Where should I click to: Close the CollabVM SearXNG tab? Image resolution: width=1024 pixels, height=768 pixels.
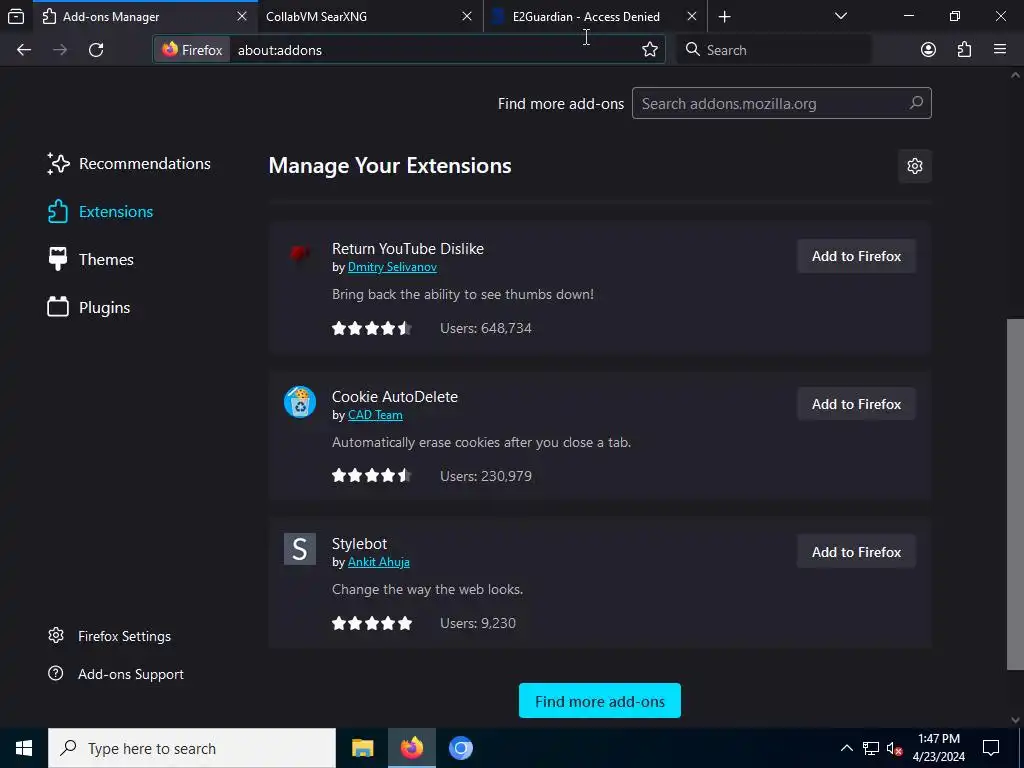467,16
